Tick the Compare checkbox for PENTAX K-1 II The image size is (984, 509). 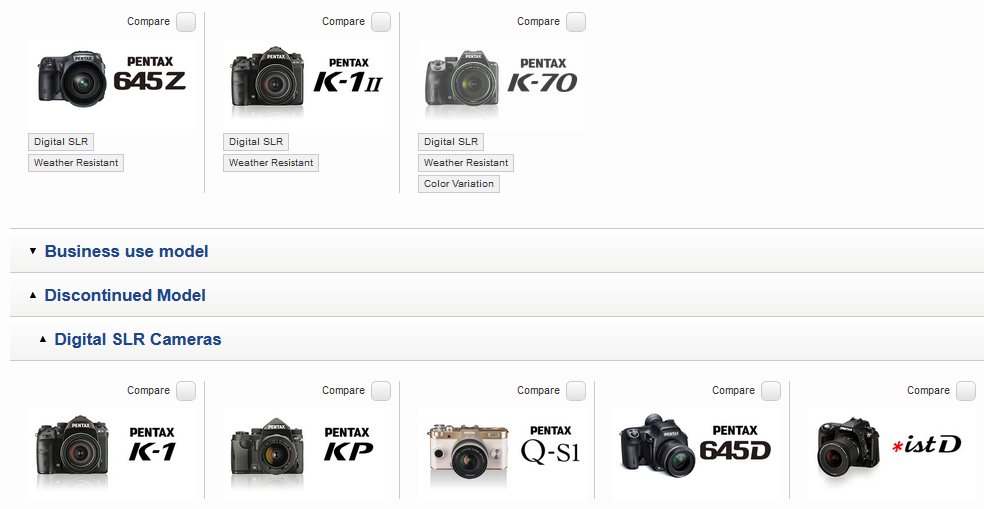point(381,22)
